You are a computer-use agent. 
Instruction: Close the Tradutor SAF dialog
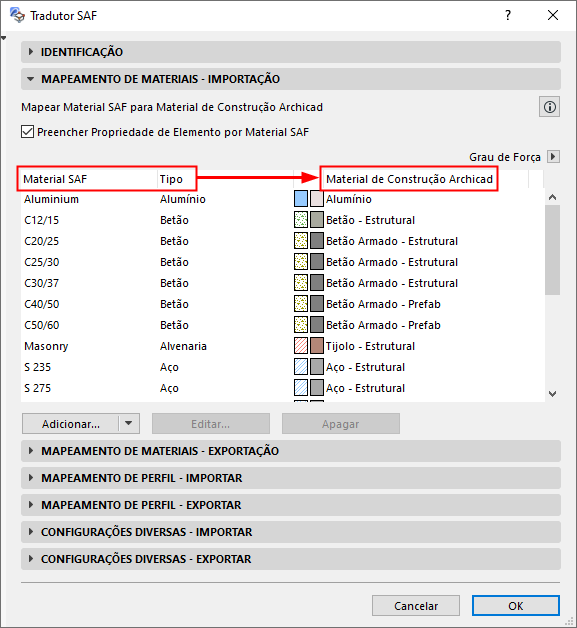pos(553,15)
